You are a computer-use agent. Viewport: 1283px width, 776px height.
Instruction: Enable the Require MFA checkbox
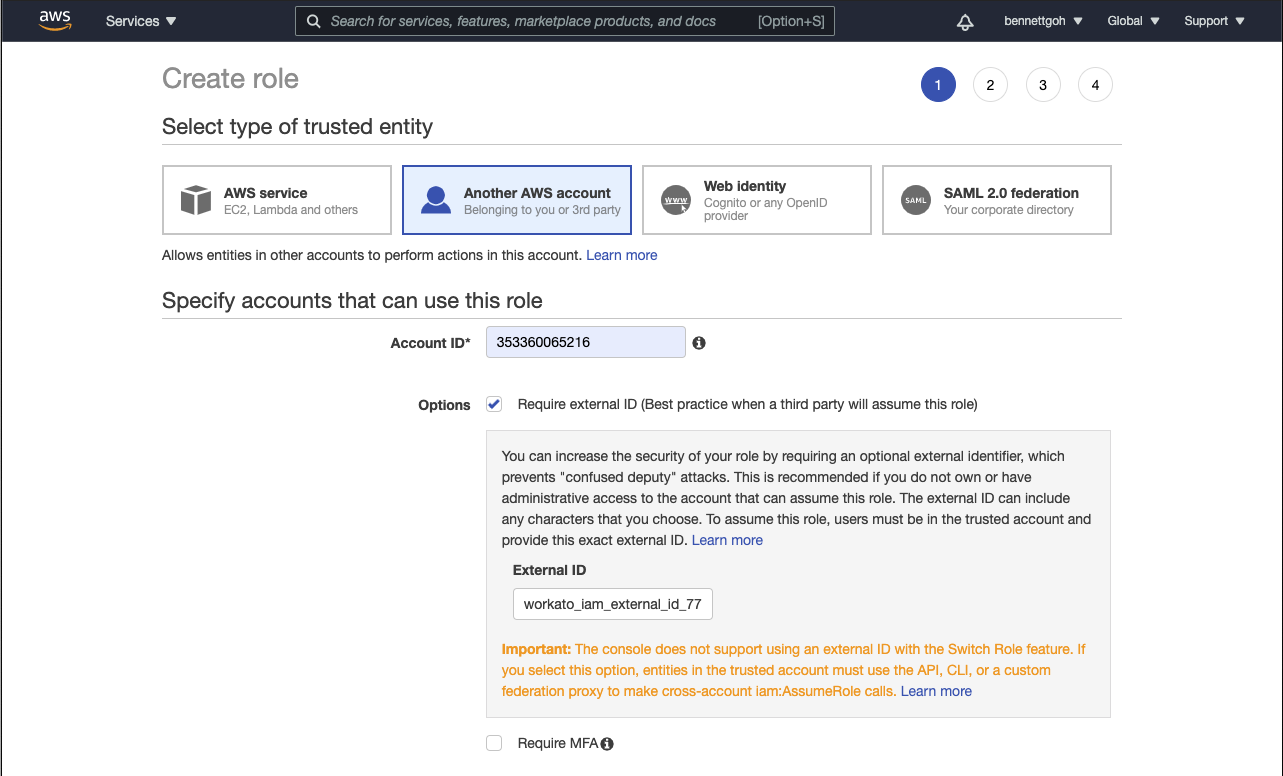(x=494, y=743)
